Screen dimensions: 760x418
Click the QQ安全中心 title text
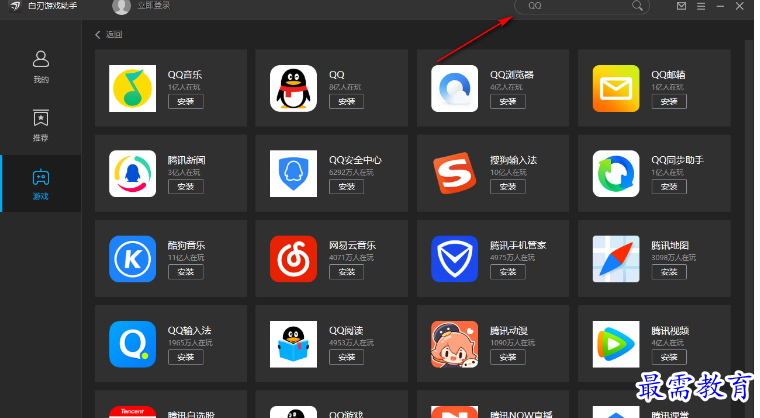(355, 160)
